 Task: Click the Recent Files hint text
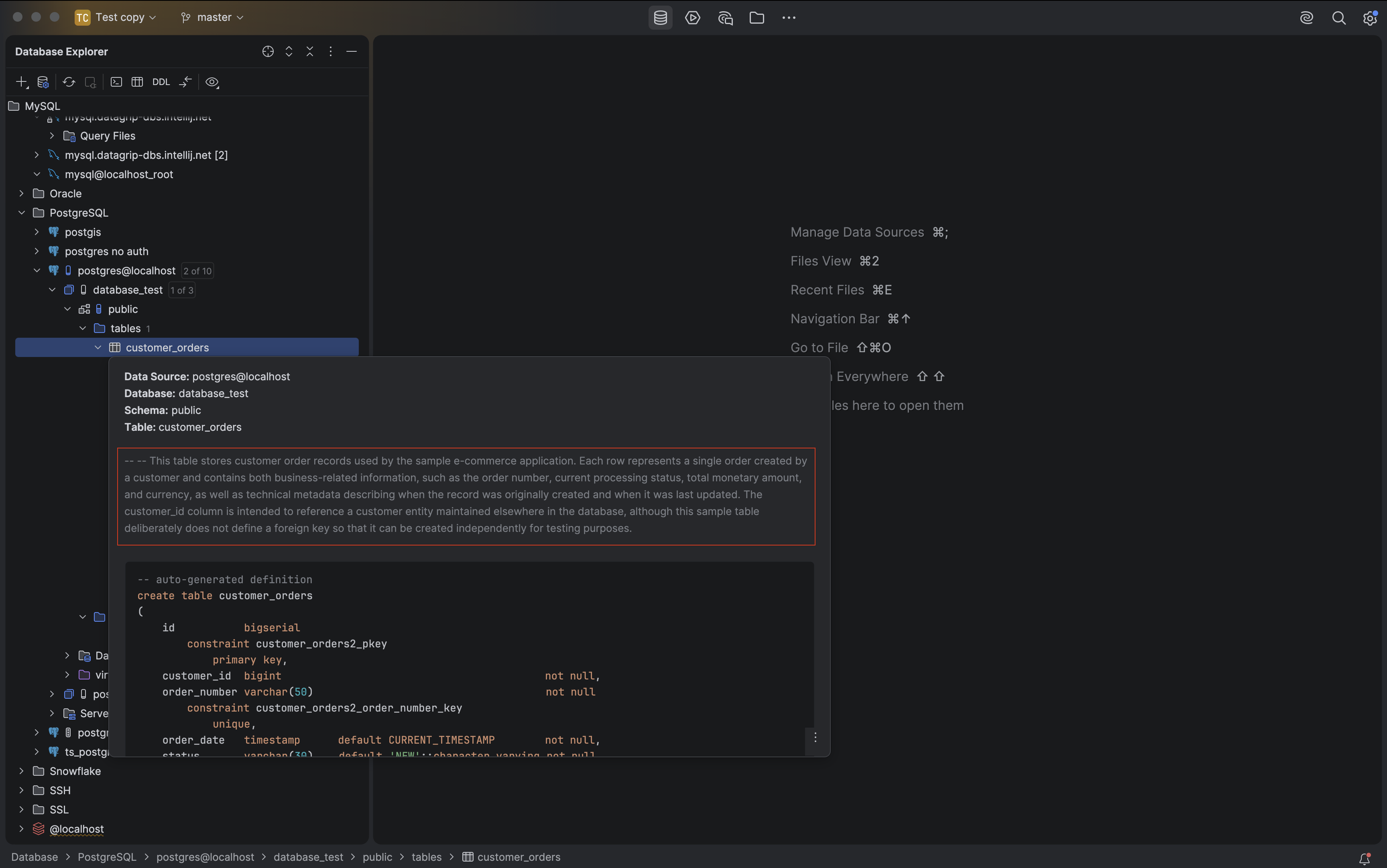click(x=827, y=290)
